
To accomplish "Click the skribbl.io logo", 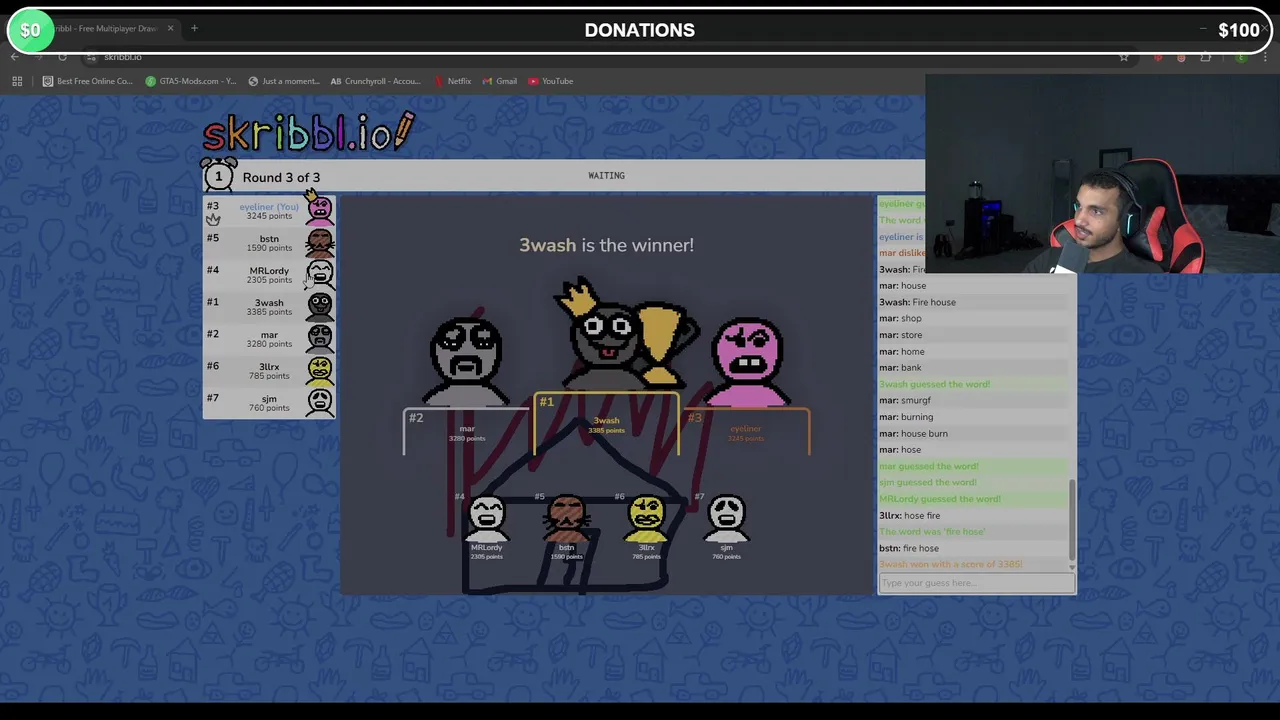I will 308,131.
